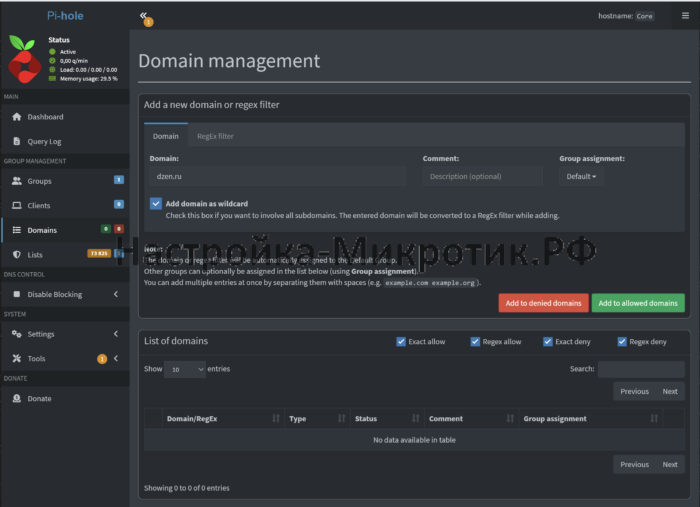
Task: Sort by Domain/RegEx column arrows
Action: point(276,419)
